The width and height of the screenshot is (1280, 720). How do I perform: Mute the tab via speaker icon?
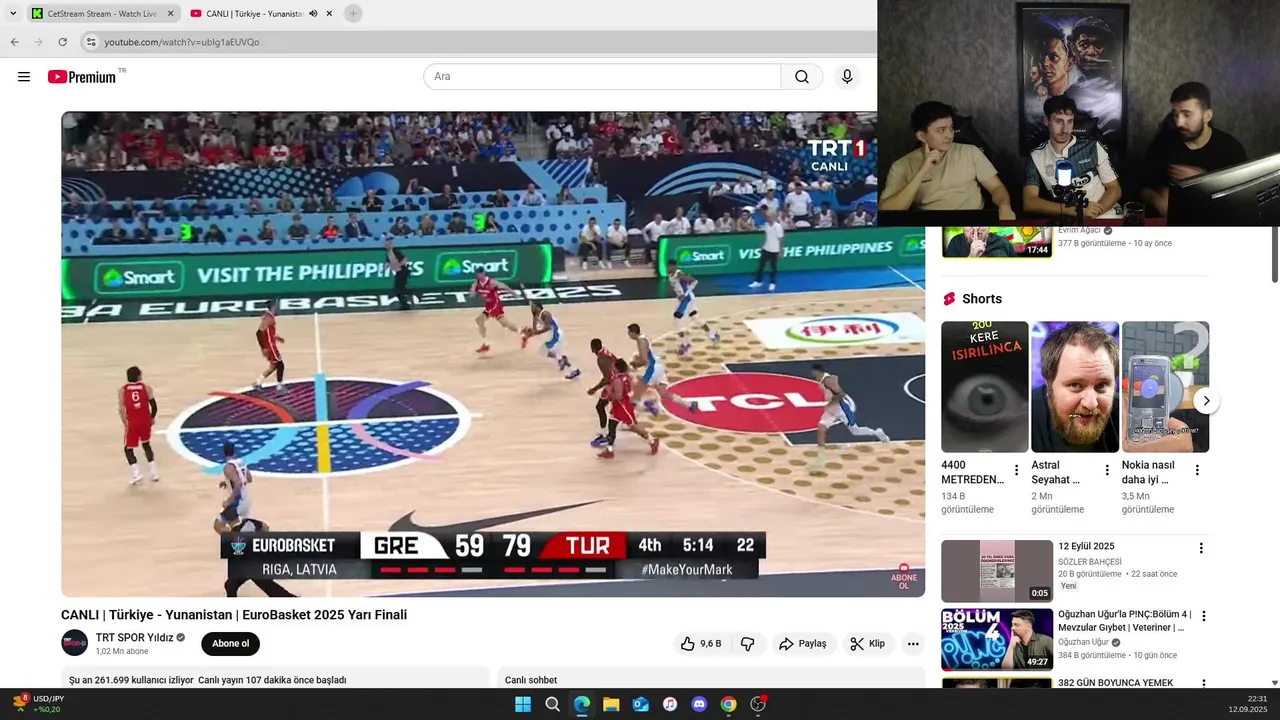click(313, 14)
